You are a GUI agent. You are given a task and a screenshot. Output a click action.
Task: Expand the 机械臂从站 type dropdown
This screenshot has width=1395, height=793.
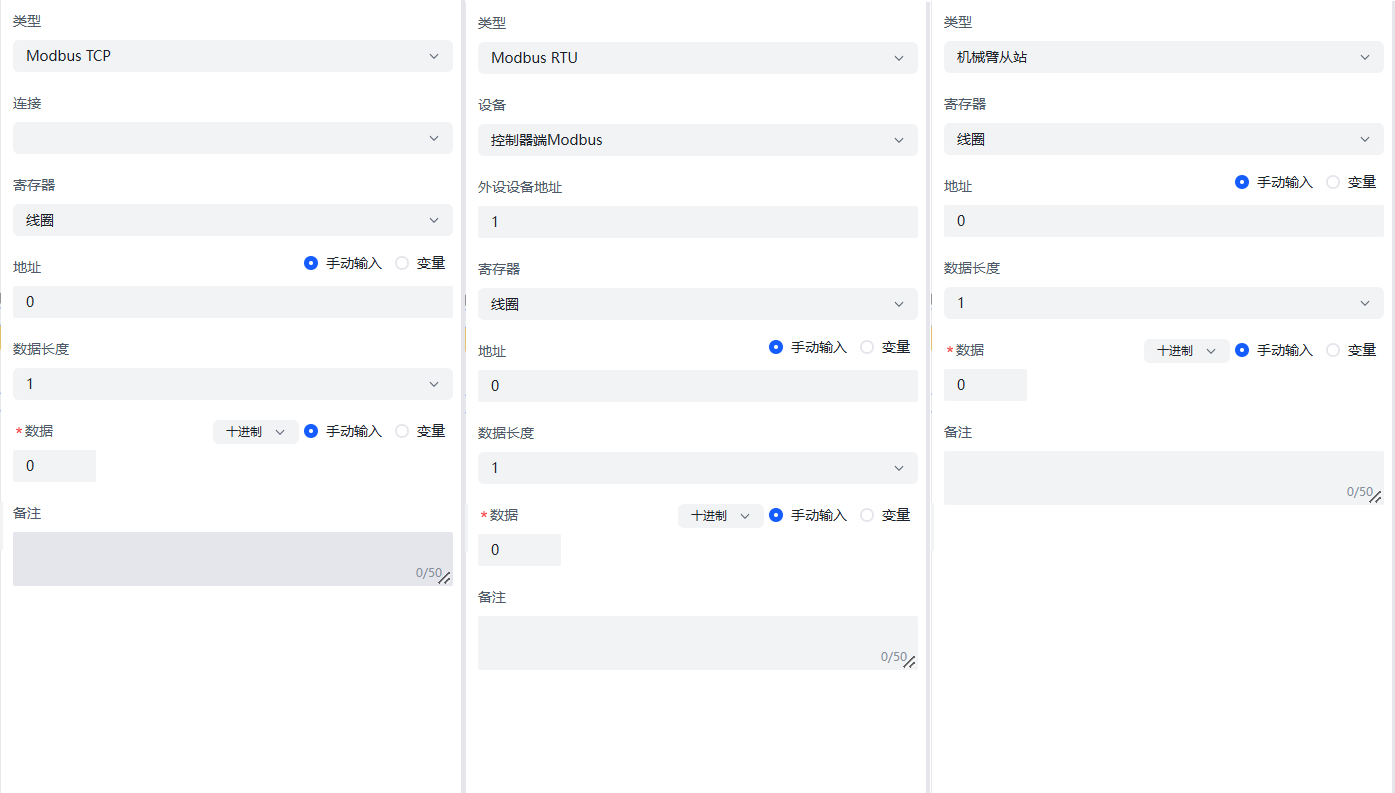1163,57
